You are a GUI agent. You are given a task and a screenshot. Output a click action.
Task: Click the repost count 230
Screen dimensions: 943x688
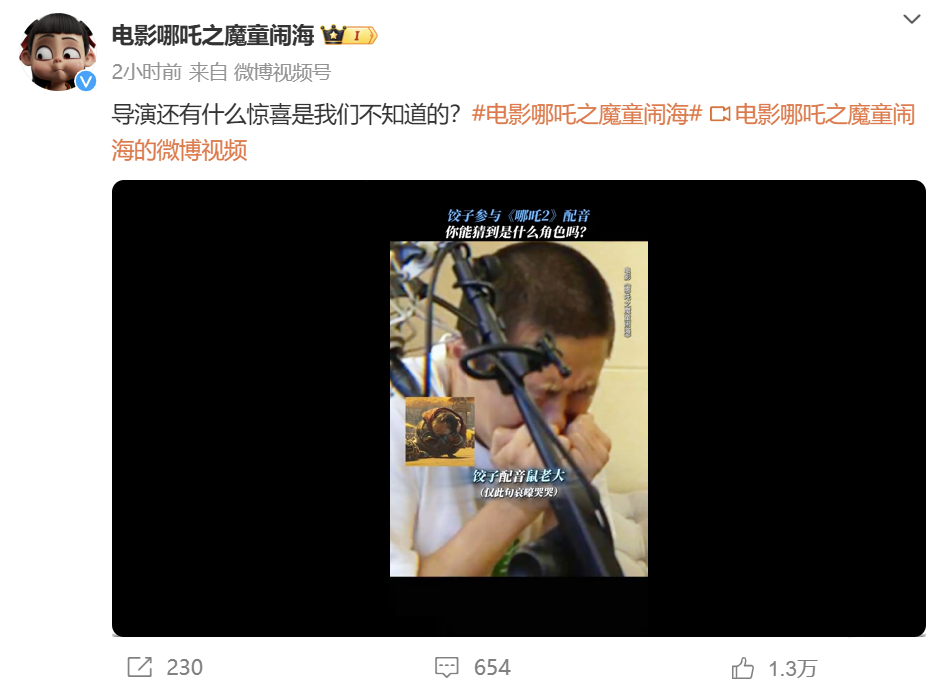click(185, 668)
